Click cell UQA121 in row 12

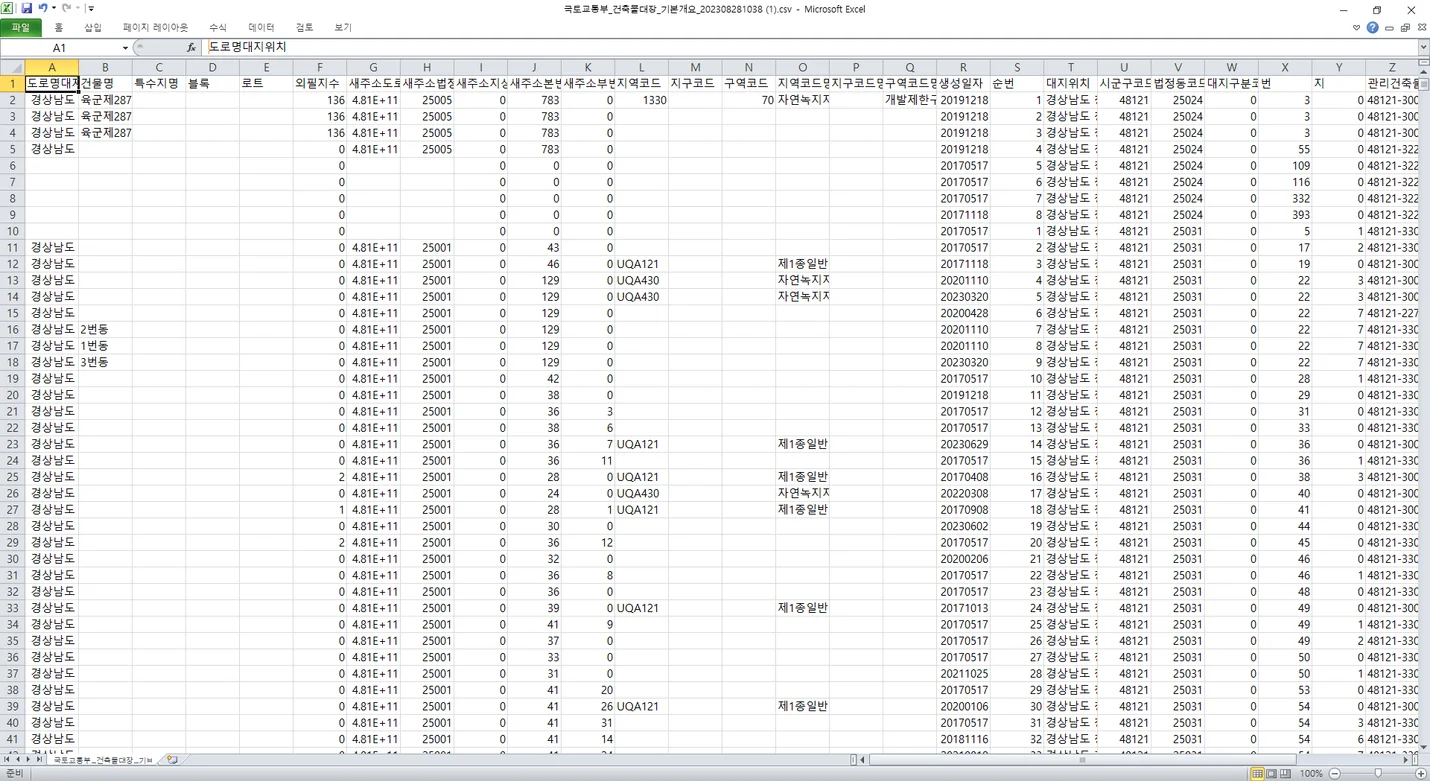point(641,264)
